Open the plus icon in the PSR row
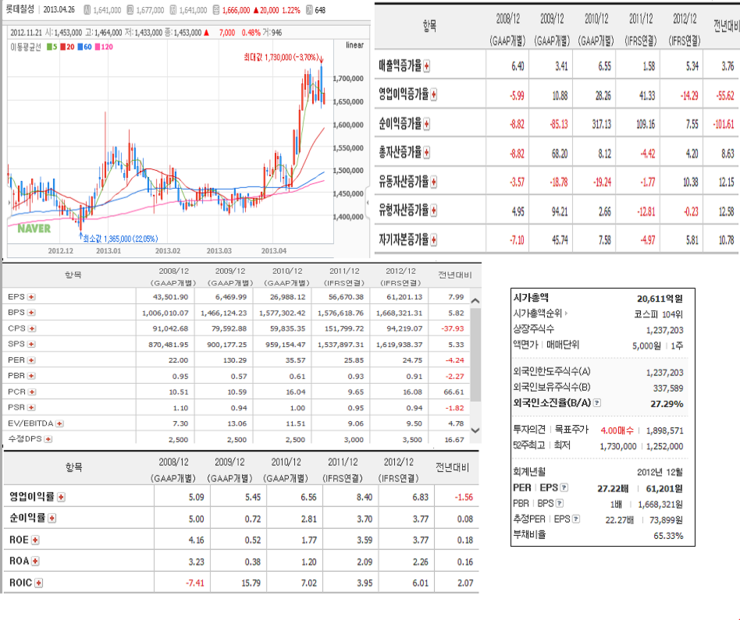This screenshot has height=620, width=740. pos(31,407)
